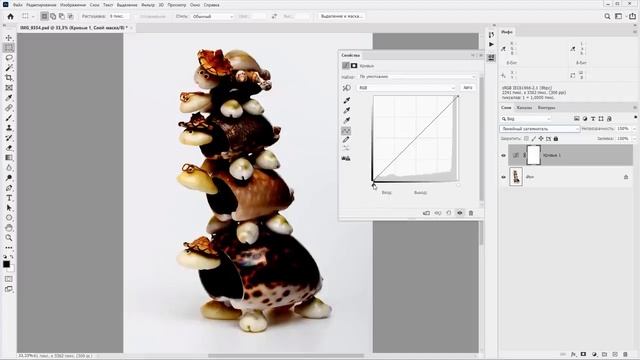This screenshot has height=360, width=640.
Task: Open the layer blending mode dropdown
Action: click(x=540, y=129)
